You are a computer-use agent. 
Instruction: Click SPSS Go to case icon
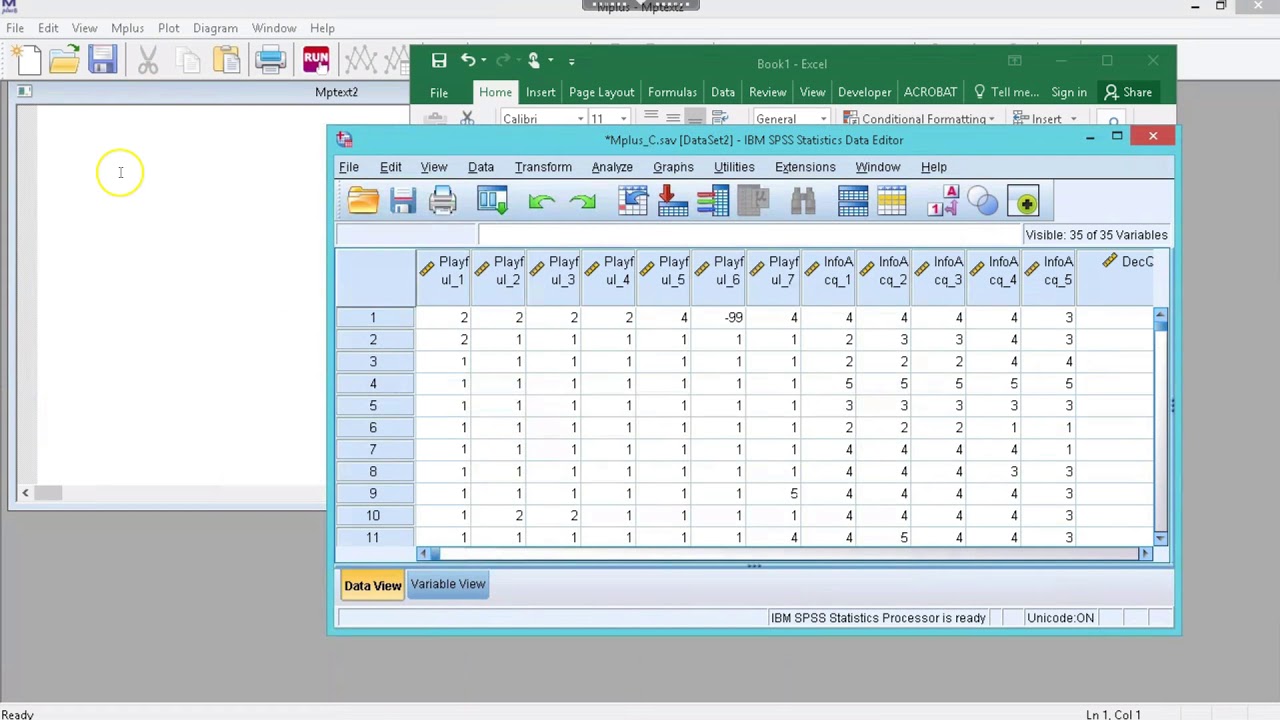click(x=633, y=202)
